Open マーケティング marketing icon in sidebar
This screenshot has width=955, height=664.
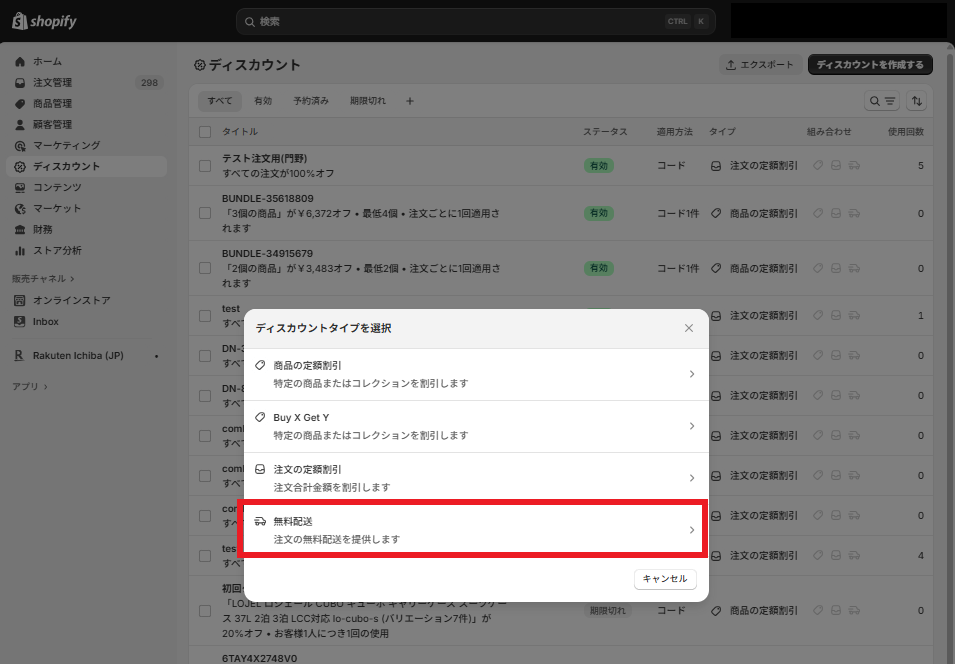point(20,146)
